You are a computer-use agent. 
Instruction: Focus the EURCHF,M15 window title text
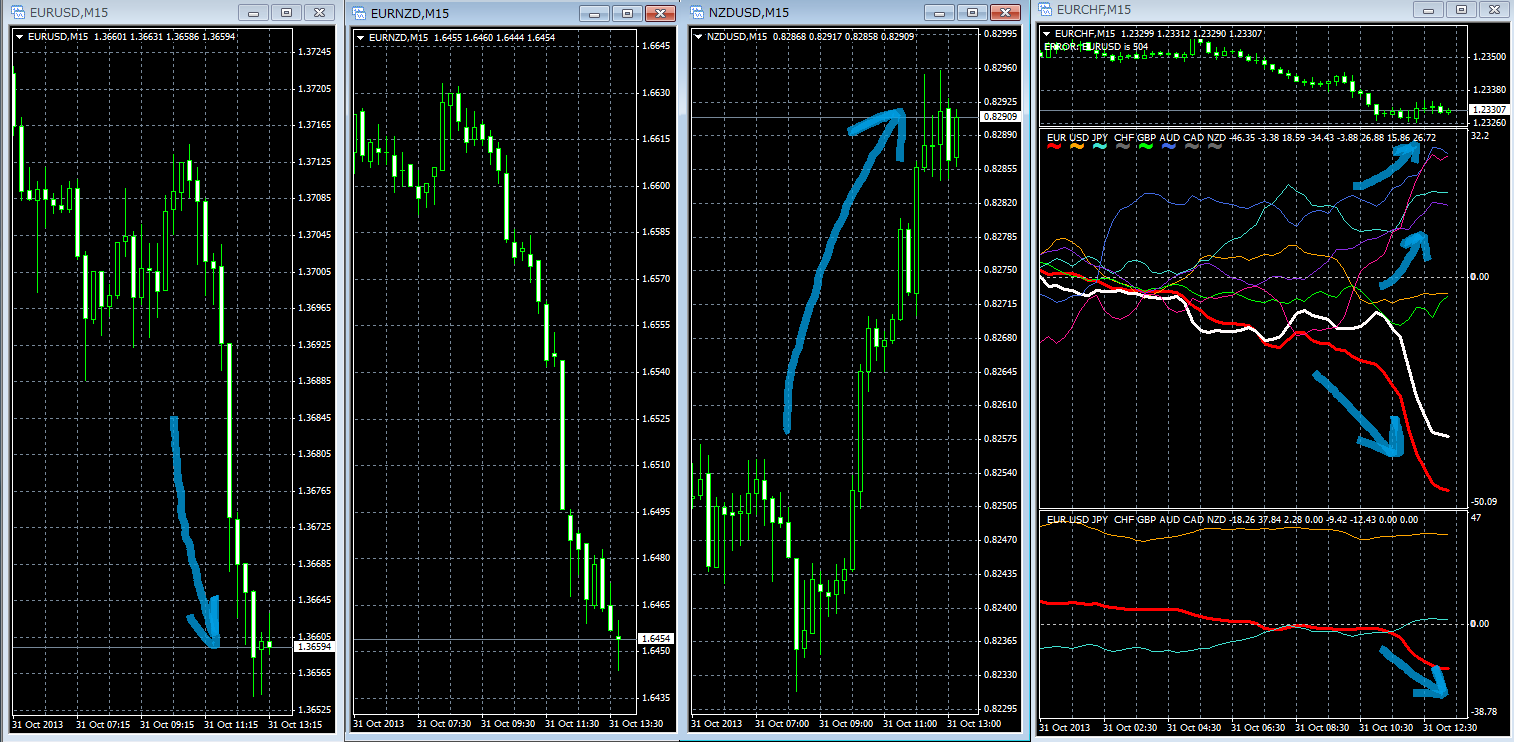click(1095, 9)
